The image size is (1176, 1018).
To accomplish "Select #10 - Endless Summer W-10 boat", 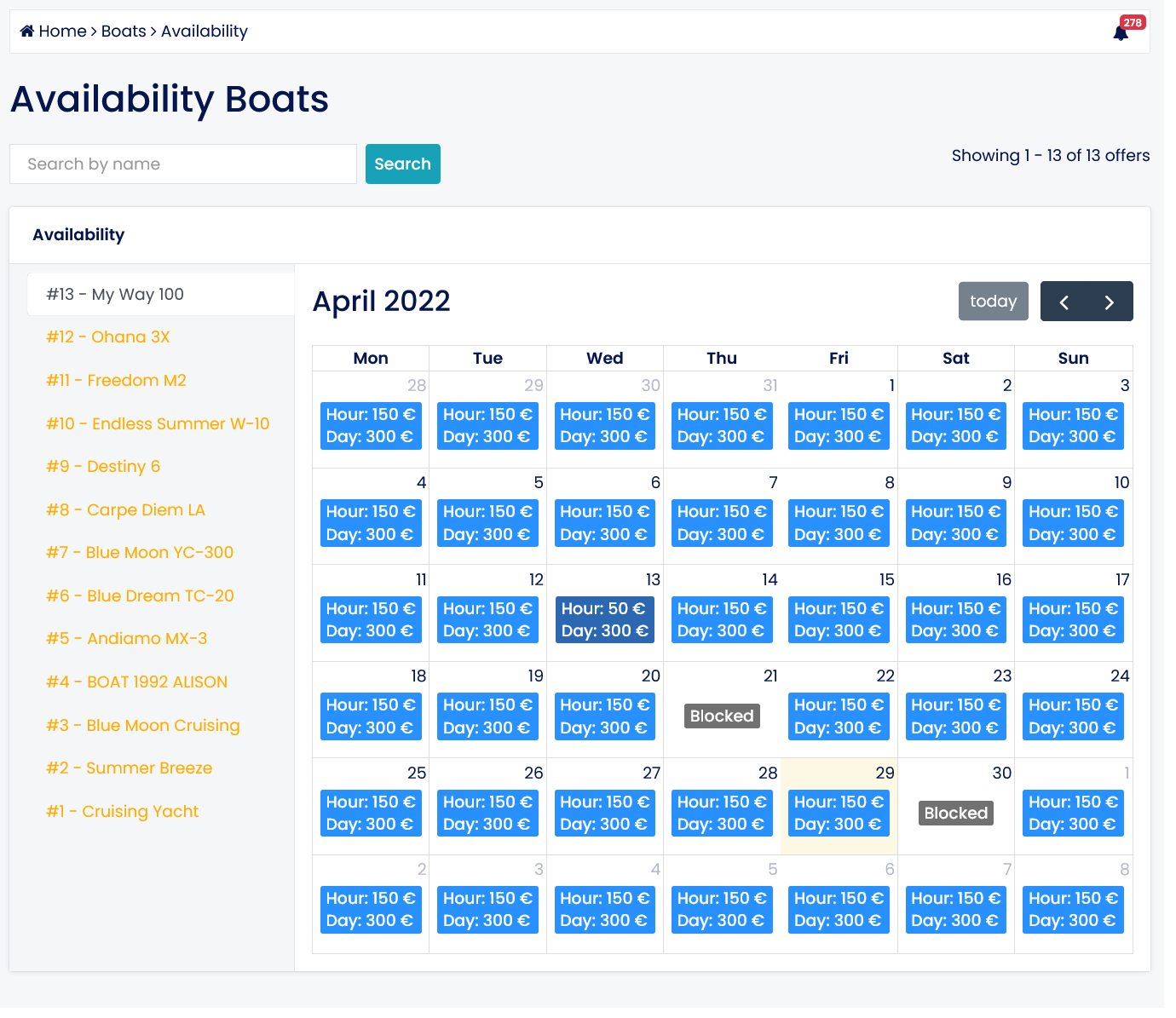I will pyautogui.click(x=158, y=424).
